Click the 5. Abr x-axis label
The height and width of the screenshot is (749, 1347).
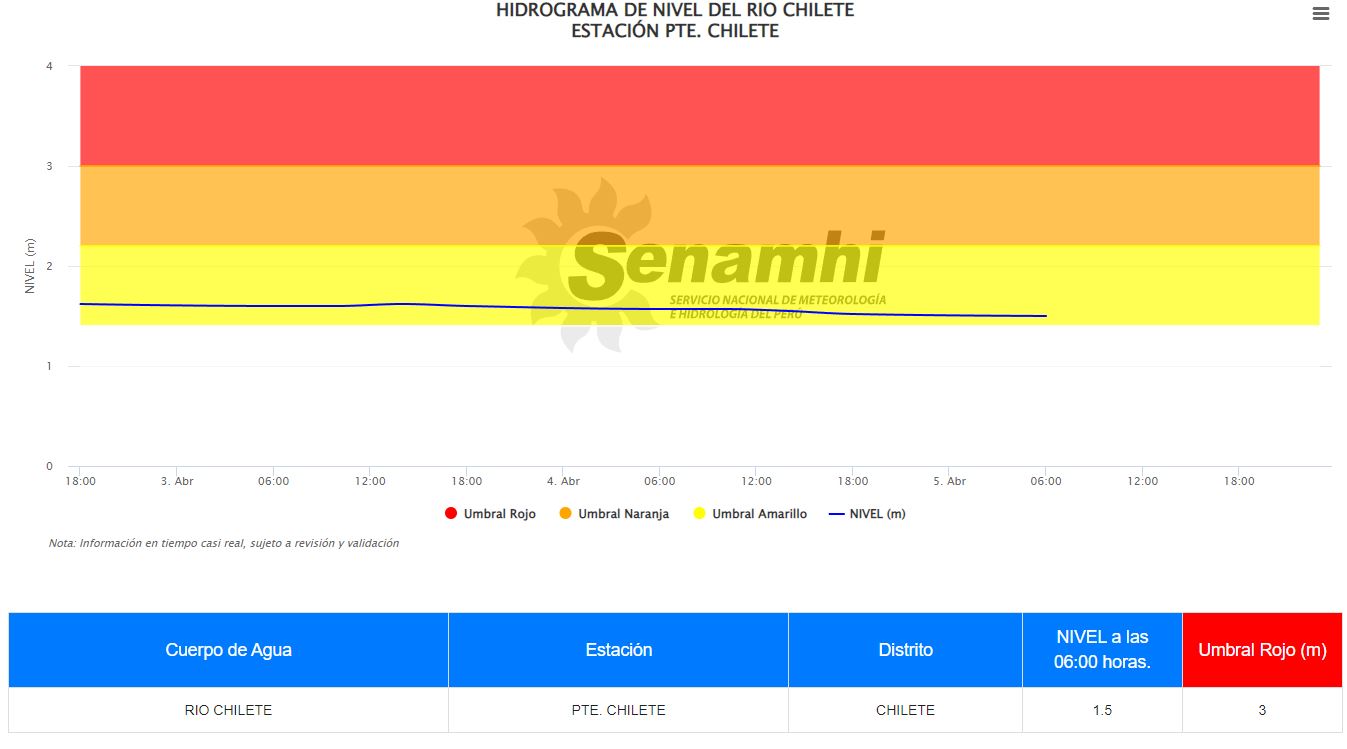point(949,481)
